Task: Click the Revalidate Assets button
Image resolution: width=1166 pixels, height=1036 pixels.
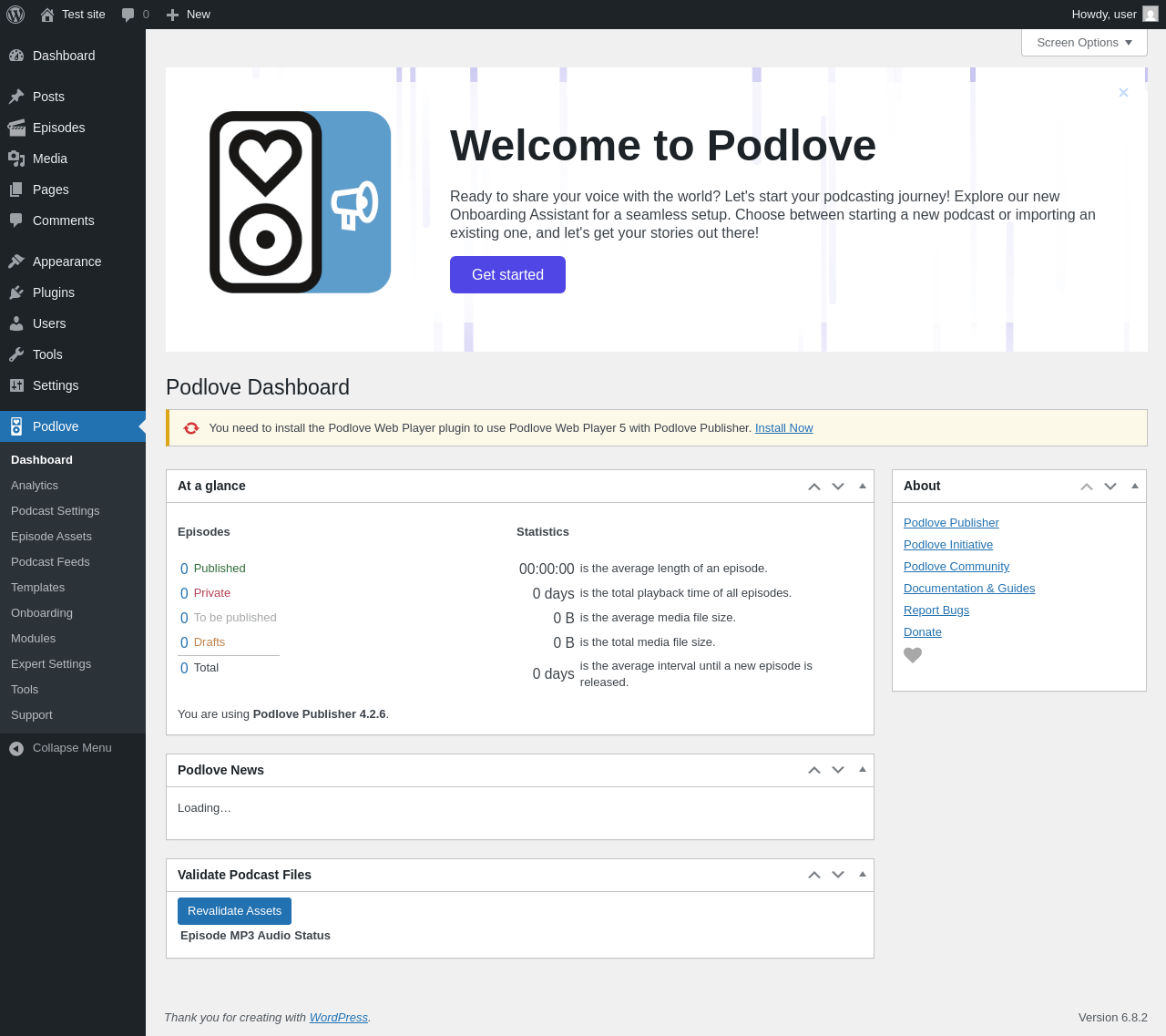Action: click(x=234, y=911)
